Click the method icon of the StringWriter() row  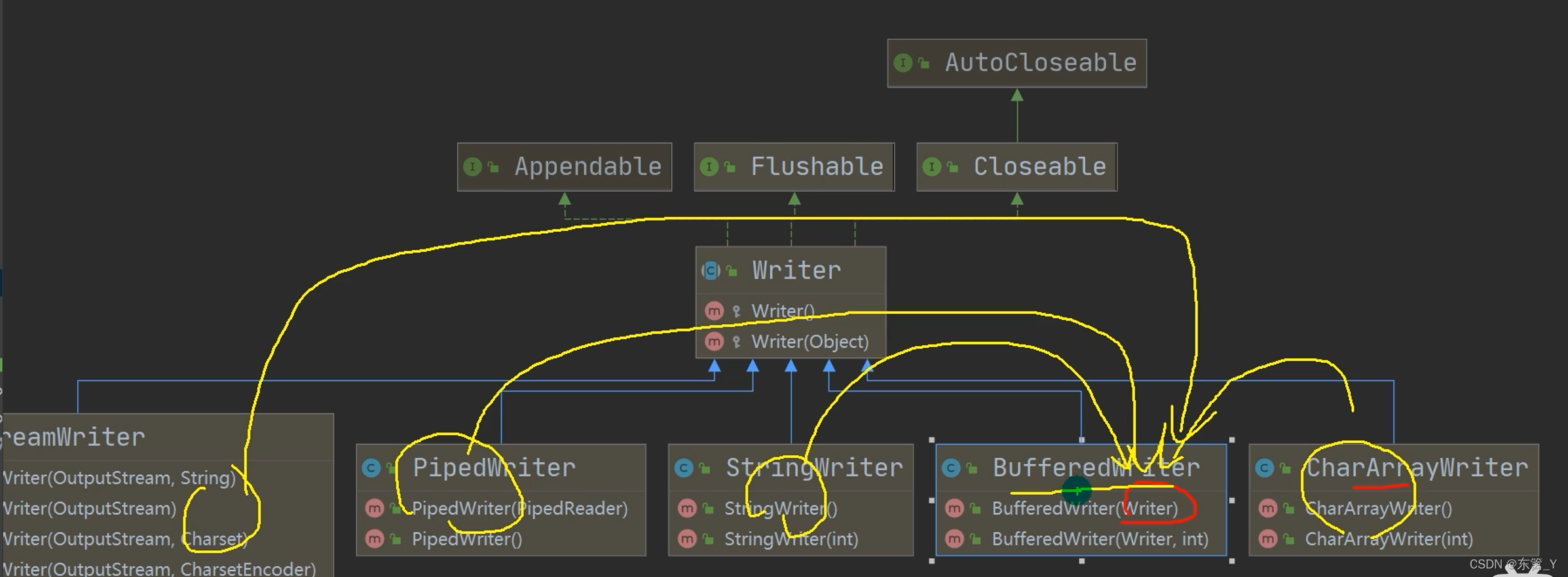coord(687,508)
